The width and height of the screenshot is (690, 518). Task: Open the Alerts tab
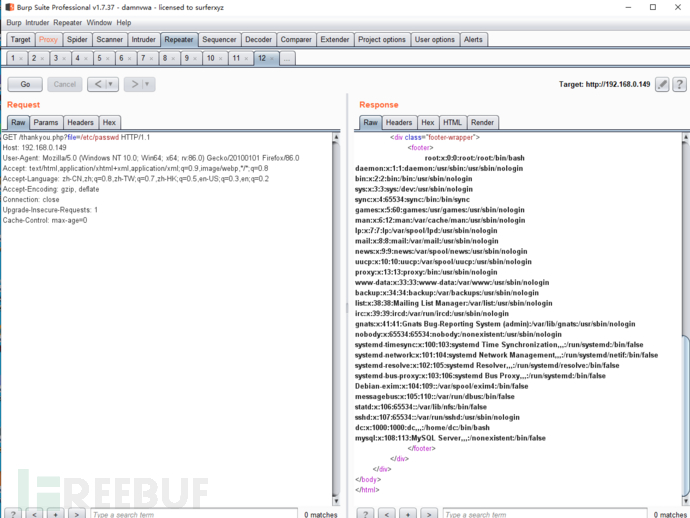click(x=473, y=40)
